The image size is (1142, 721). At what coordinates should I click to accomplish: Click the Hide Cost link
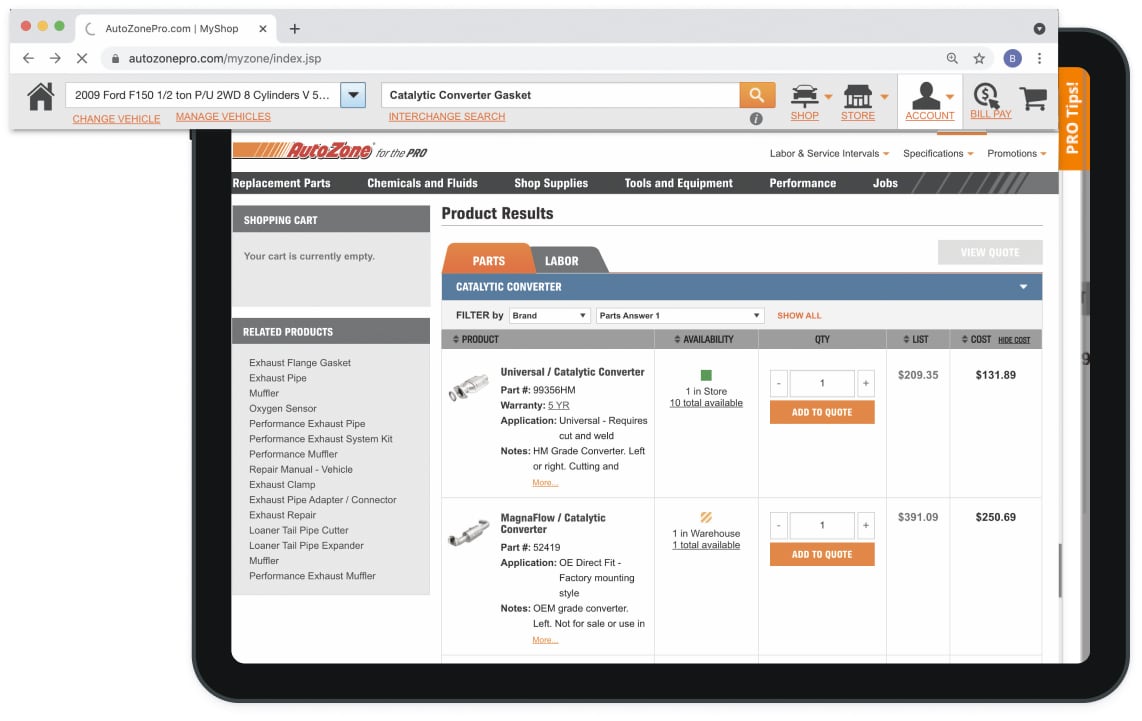(1014, 340)
